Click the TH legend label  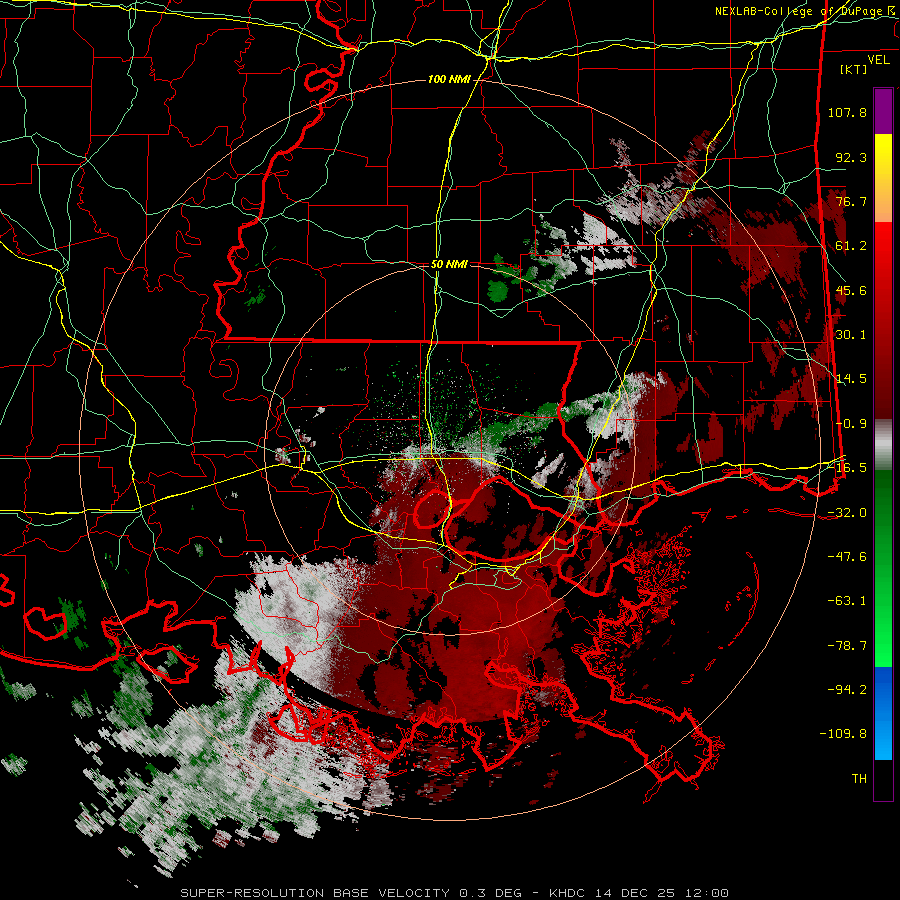pos(859,779)
